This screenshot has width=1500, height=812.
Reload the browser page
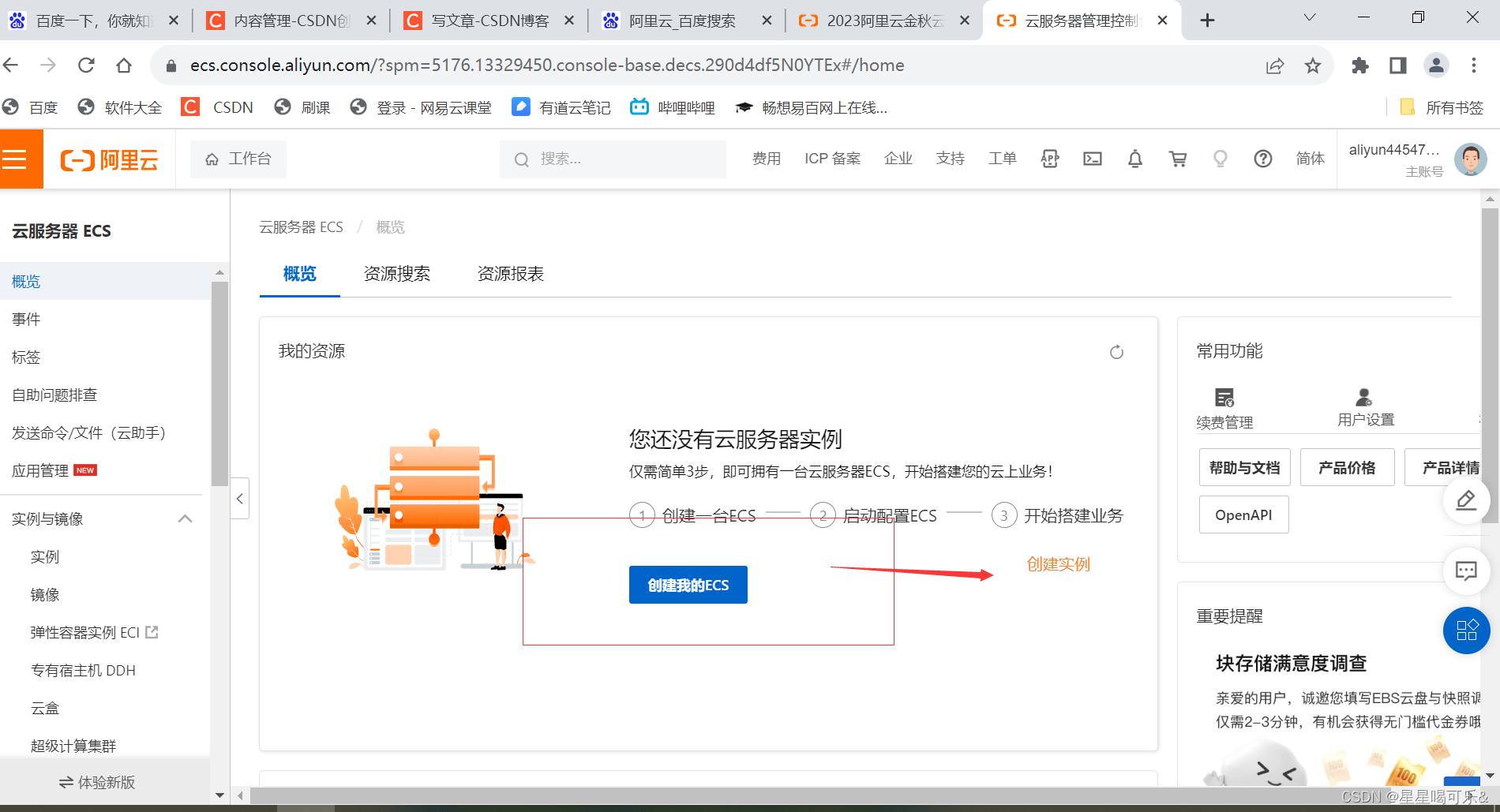pos(86,65)
